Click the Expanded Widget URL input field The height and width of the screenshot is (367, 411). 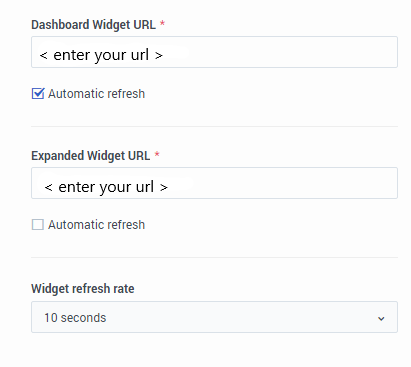coord(214,183)
